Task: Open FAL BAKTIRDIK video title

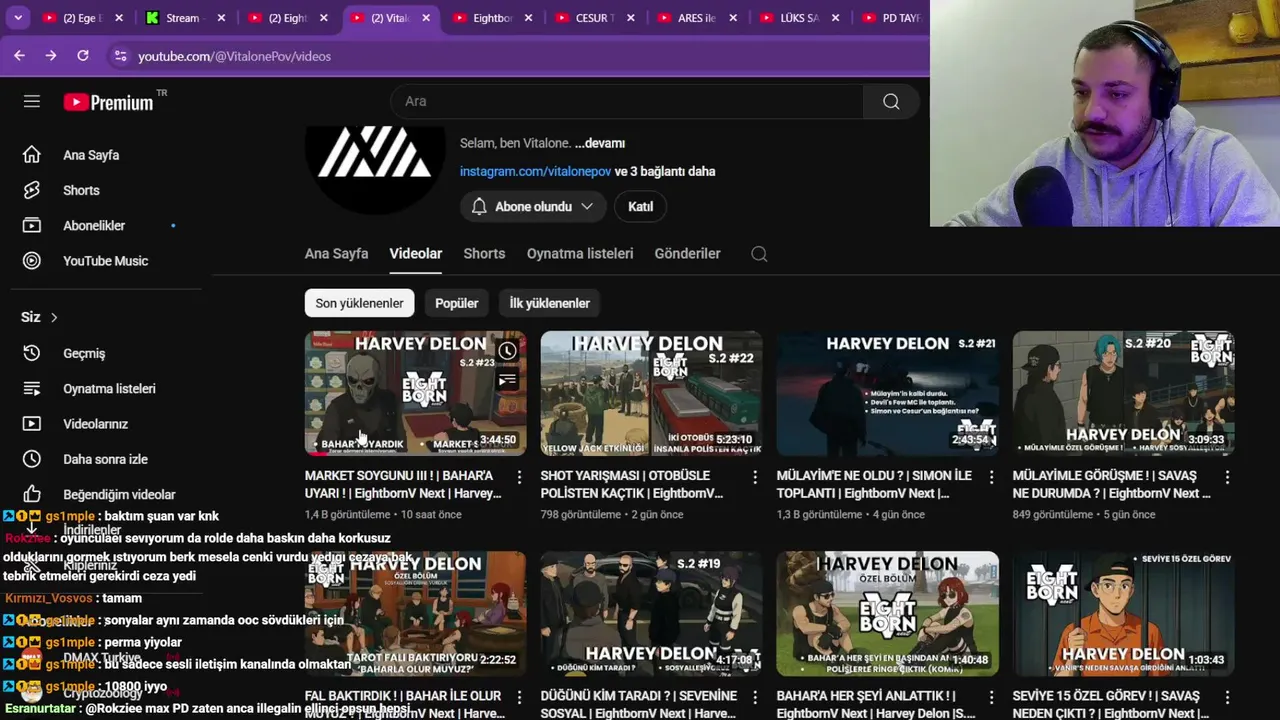Action: [x=403, y=704]
